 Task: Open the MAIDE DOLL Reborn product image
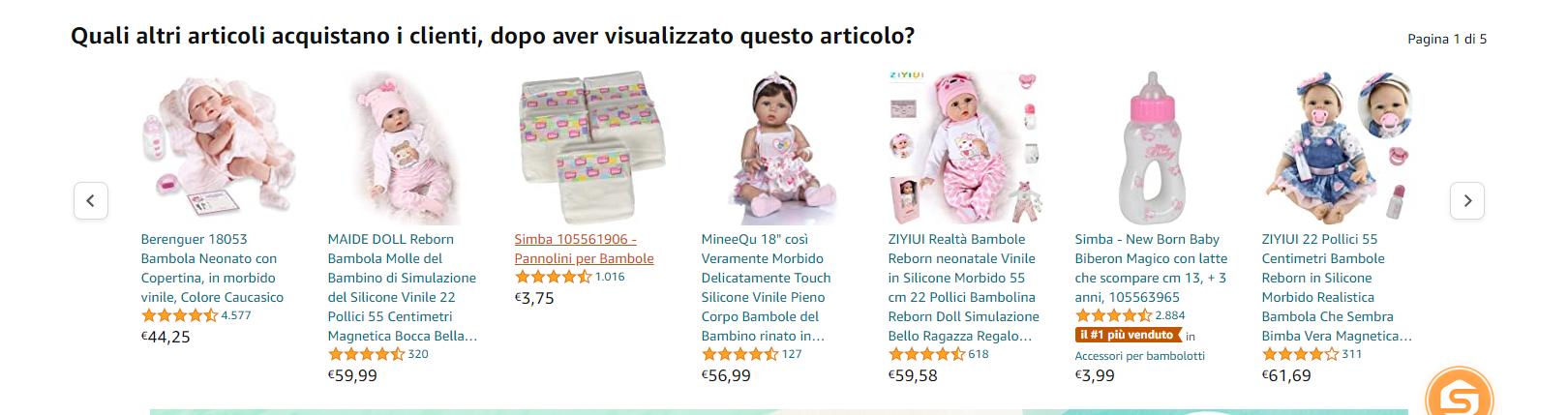[x=405, y=147]
